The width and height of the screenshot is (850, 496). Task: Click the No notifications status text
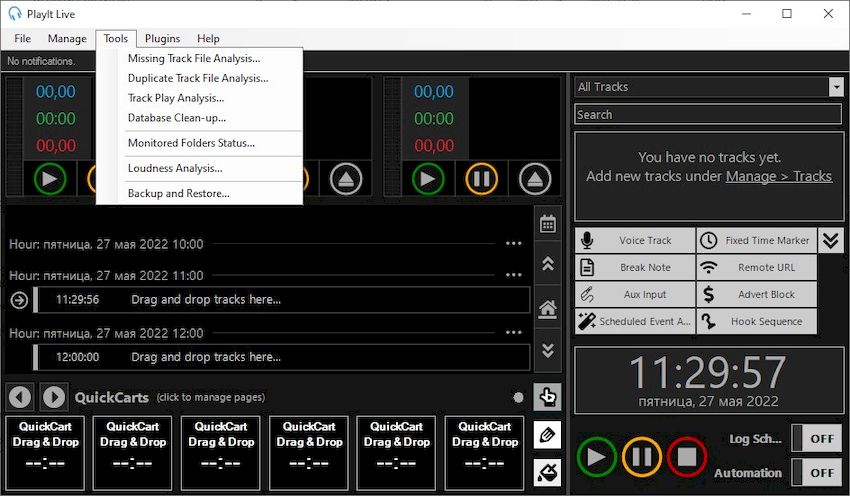(41, 61)
